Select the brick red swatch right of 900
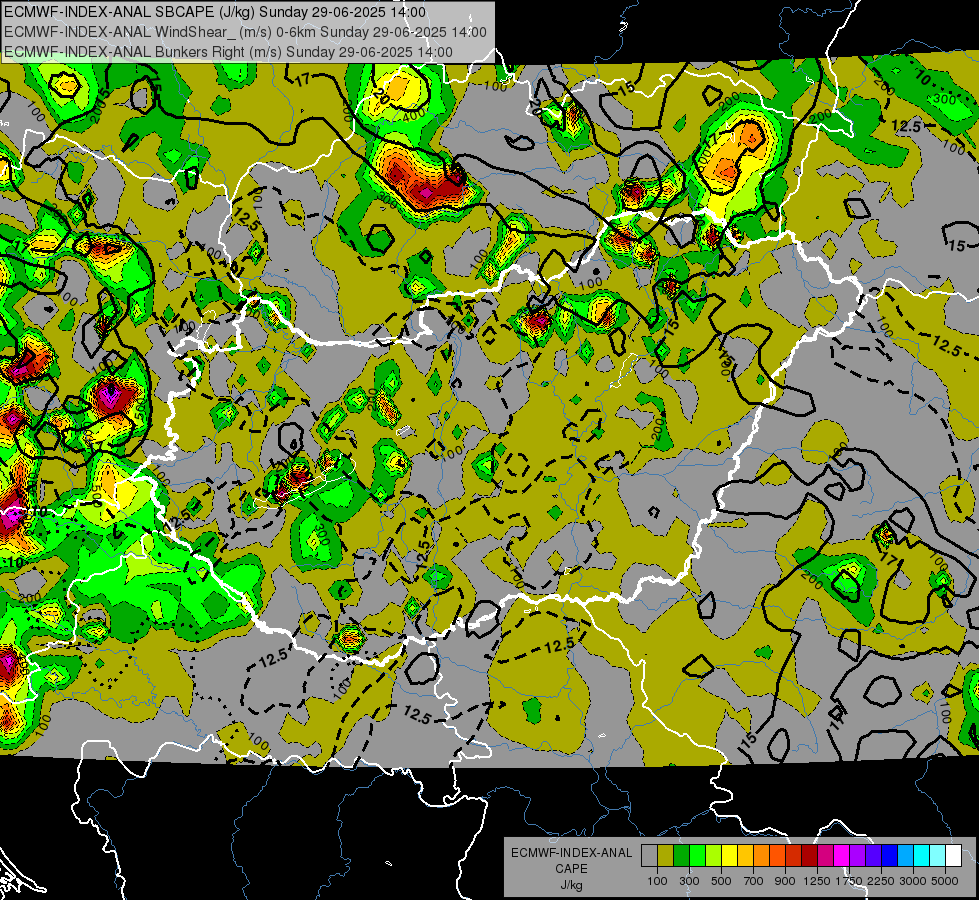 (794, 856)
